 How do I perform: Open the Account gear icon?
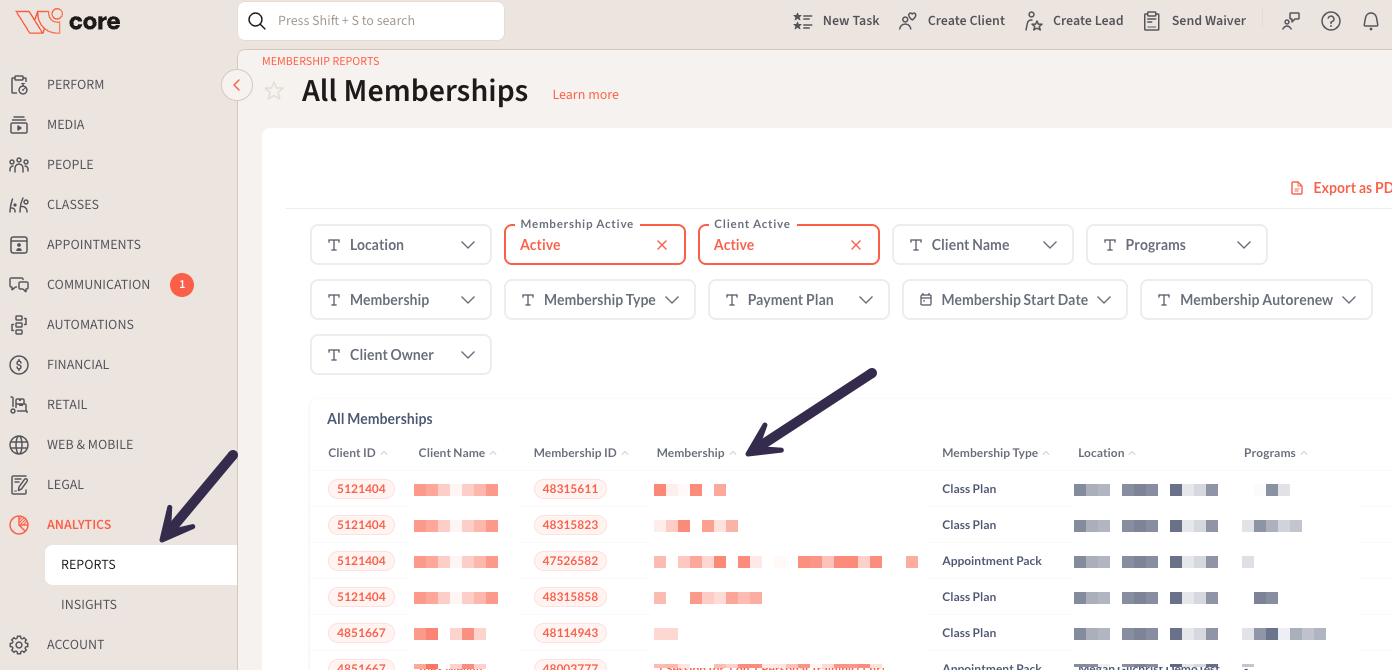19,645
